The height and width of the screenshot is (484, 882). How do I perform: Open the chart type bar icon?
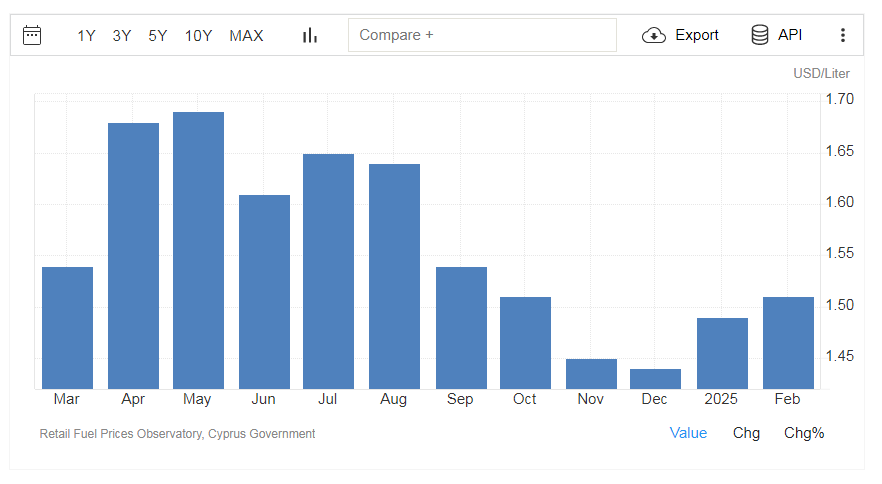(310, 35)
